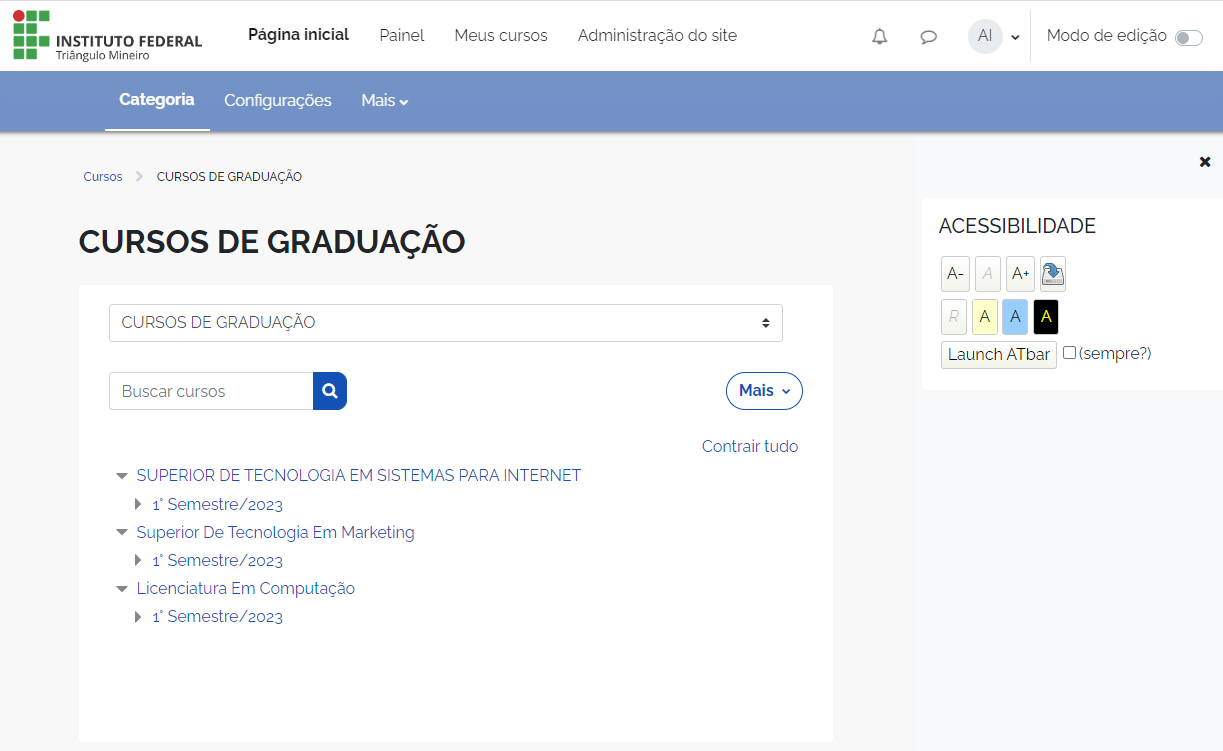The image size is (1223, 751).
Task: Decrease font size with A- button
Action: click(x=955, y=274)
